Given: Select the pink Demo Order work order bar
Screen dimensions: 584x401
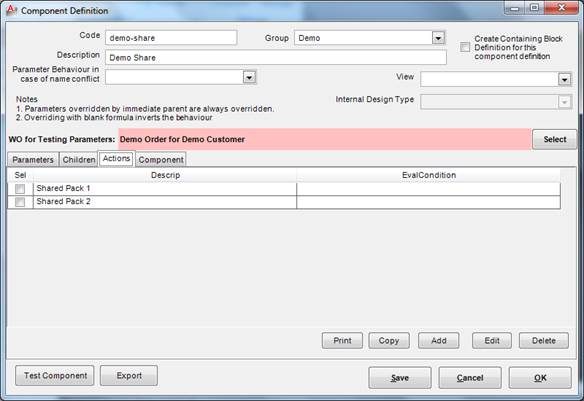Looking at the screenshot, I should point(324,139).
